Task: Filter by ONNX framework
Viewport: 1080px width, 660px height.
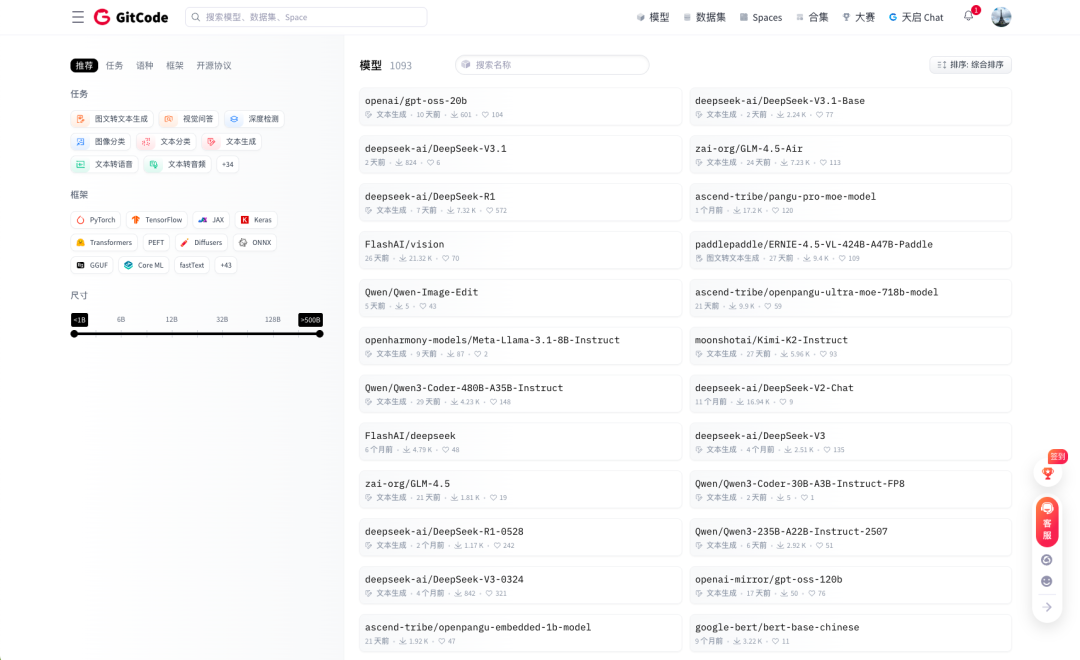Action: tap(255, 243)
